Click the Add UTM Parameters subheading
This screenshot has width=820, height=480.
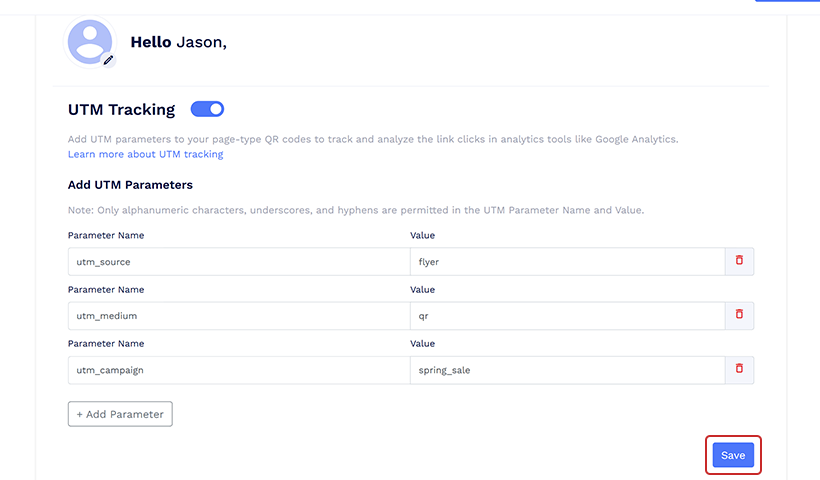click(x=130, y=185)
